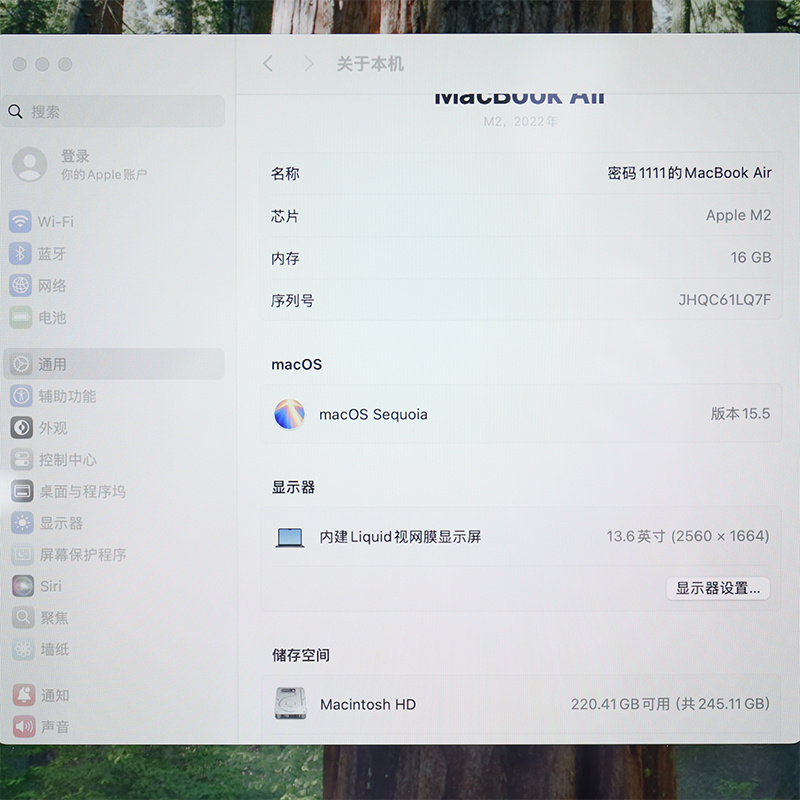Image resolution: width=800 pixels, height=800 pixels.
Task: Open the Spotlight (聚焦) icon
Action: click(x=23, y=618)
